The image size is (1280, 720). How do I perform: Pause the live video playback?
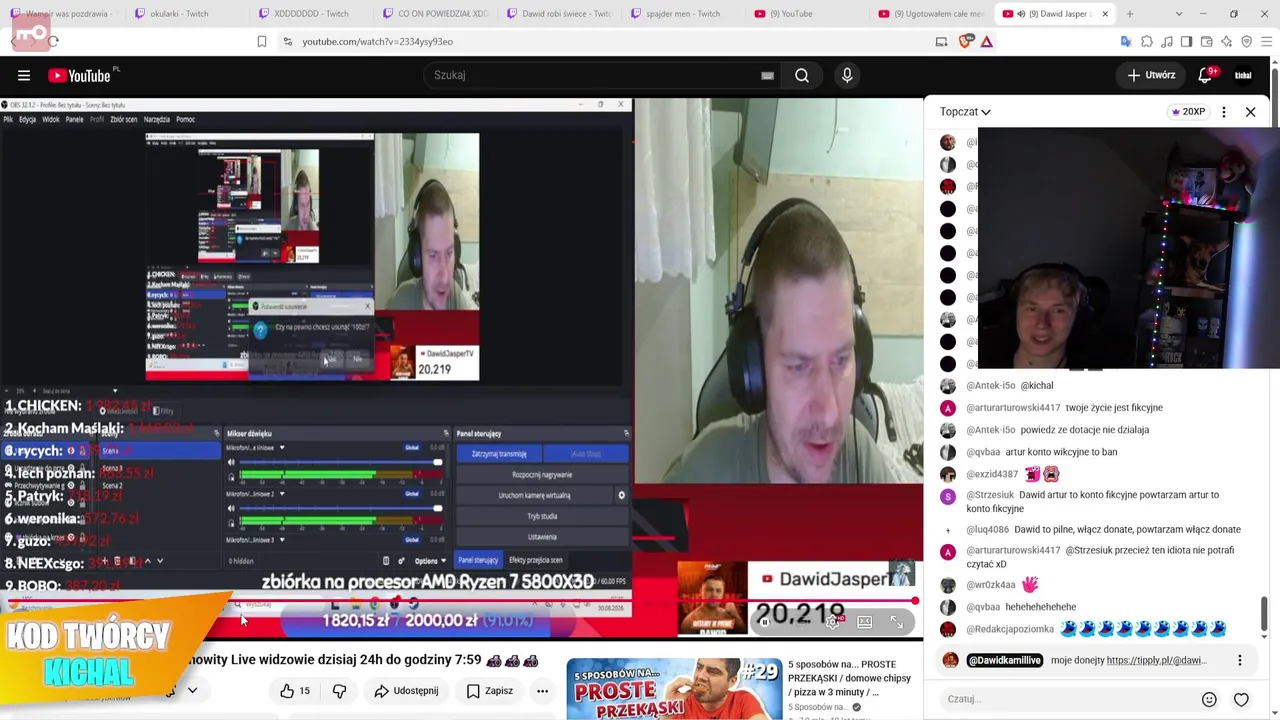point(765,622)
